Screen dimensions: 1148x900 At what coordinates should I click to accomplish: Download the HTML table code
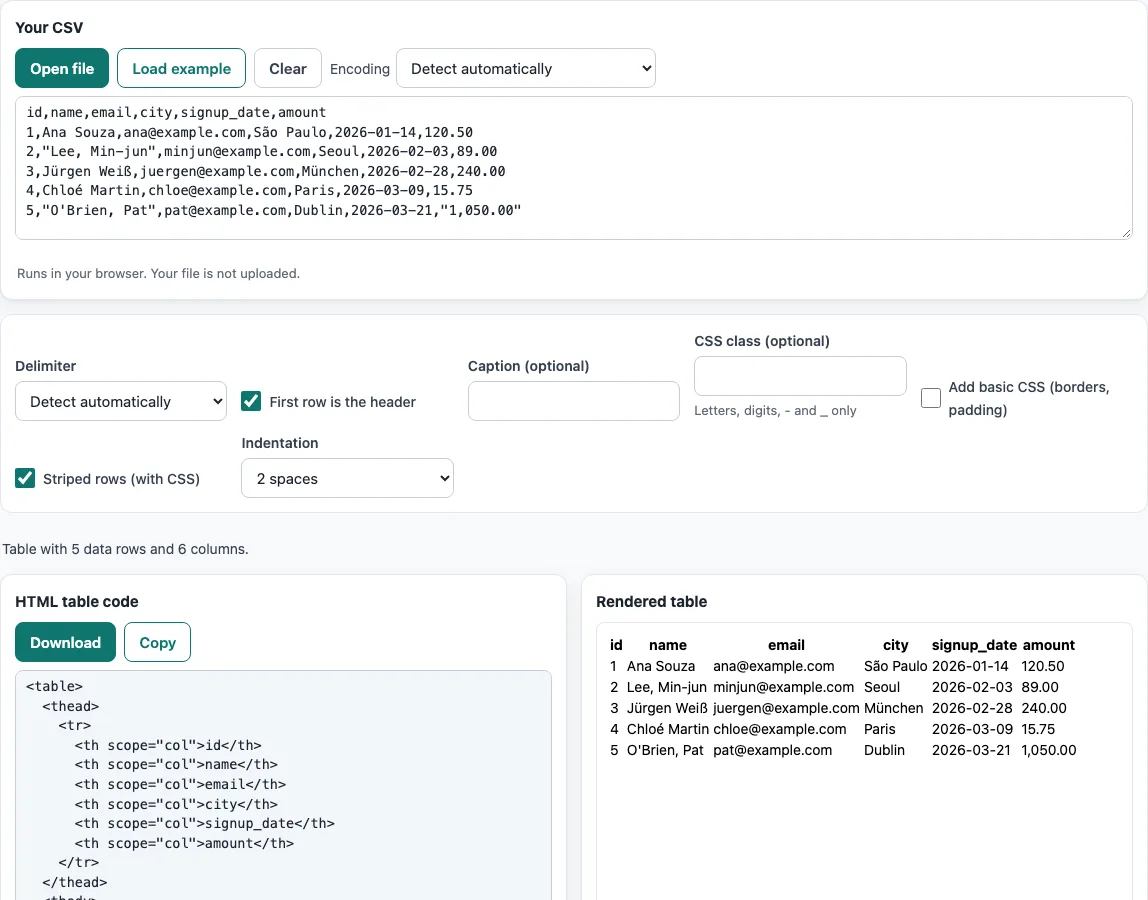[65, 642]
